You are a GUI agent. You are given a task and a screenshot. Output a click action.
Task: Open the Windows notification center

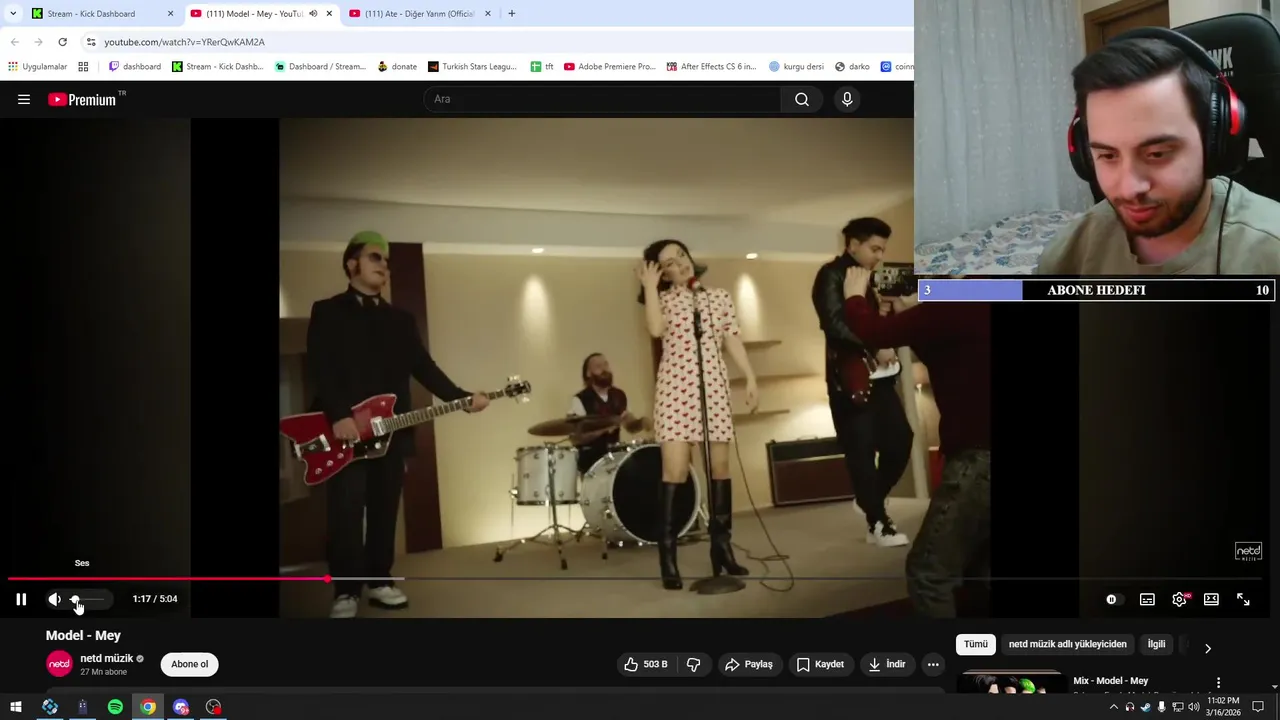point(1258,707)
